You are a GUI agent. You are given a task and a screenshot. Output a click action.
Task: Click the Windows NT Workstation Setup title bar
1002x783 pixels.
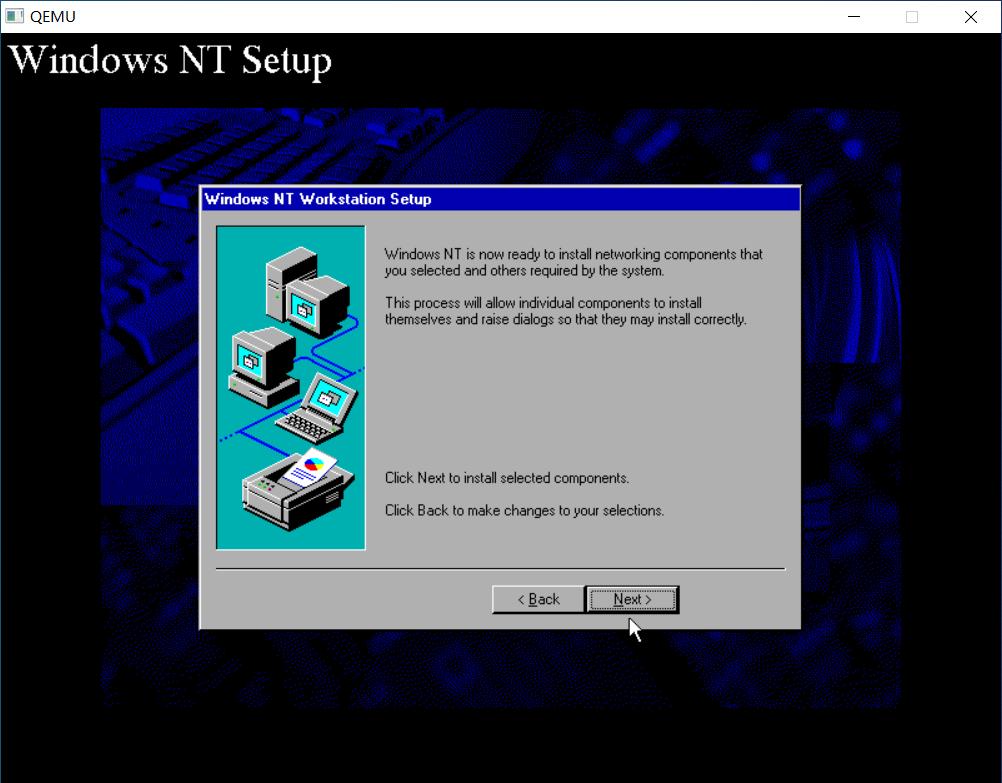pos(400,199)
